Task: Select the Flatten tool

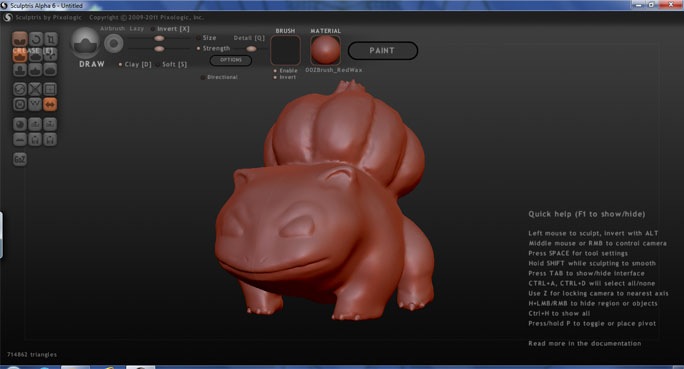Action: [x=35, y=55]
